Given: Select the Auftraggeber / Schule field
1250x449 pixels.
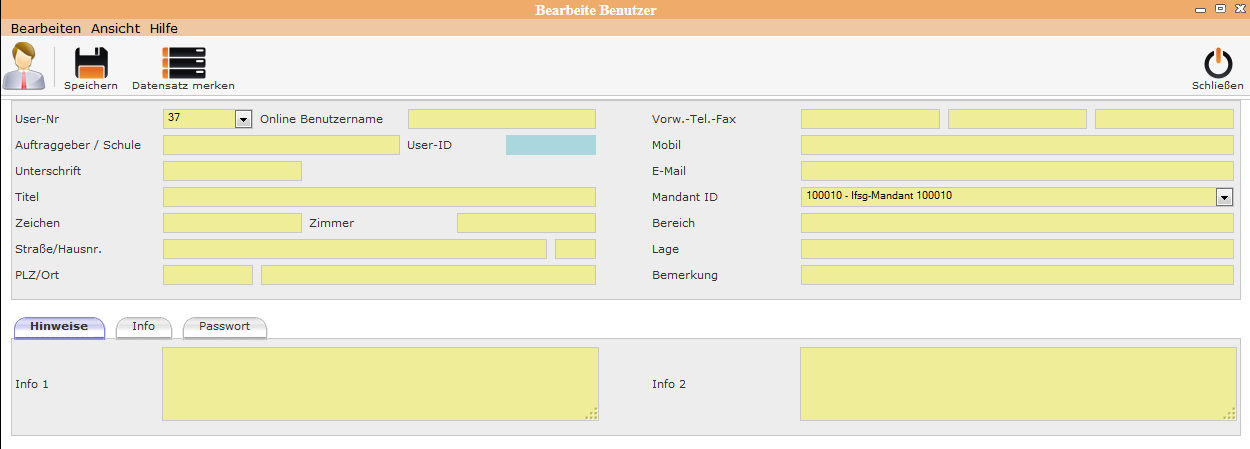Looking at the screenshot, I should coord(280,145).
